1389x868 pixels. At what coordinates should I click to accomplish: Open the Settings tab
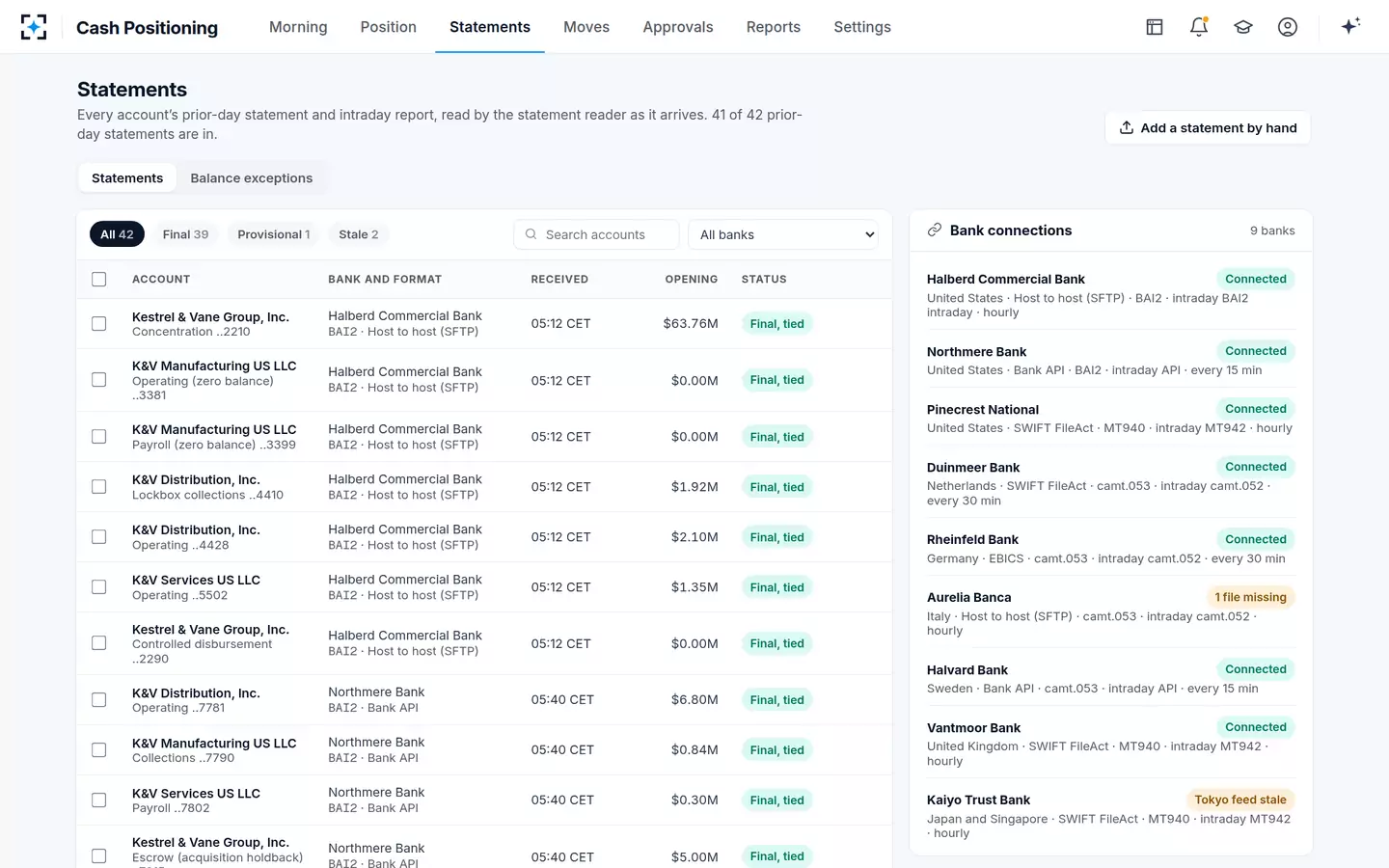coord(862,27)
